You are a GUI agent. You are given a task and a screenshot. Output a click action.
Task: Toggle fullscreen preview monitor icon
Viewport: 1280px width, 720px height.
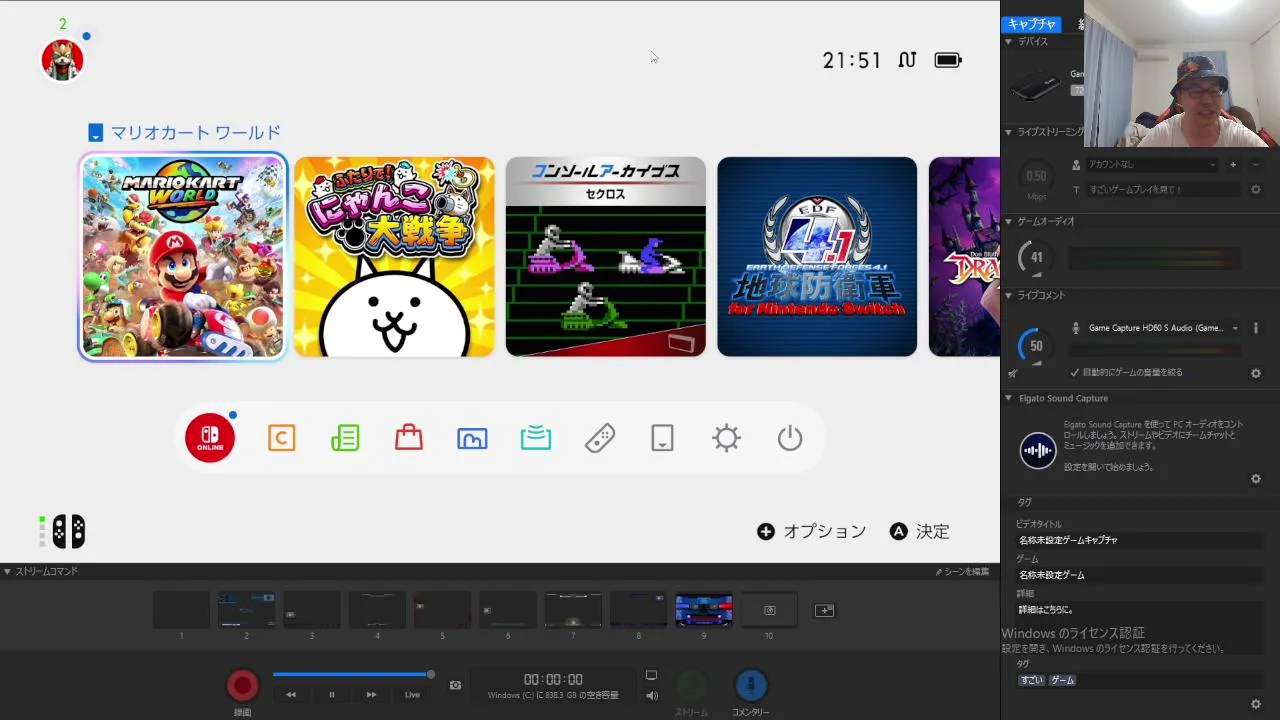click(x=651, y=676)
